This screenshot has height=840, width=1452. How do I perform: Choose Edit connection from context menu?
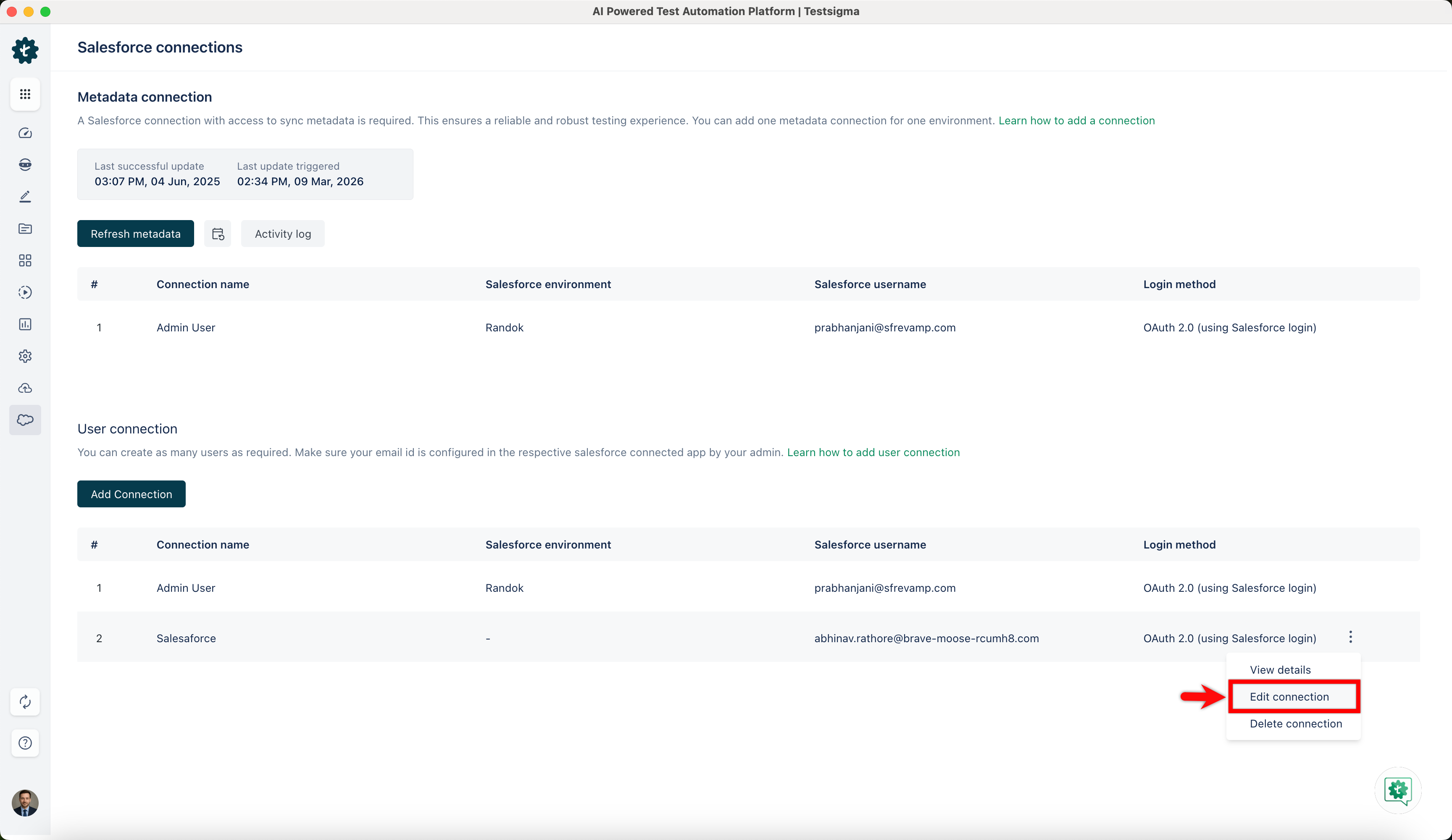(x=1294, y=696)
